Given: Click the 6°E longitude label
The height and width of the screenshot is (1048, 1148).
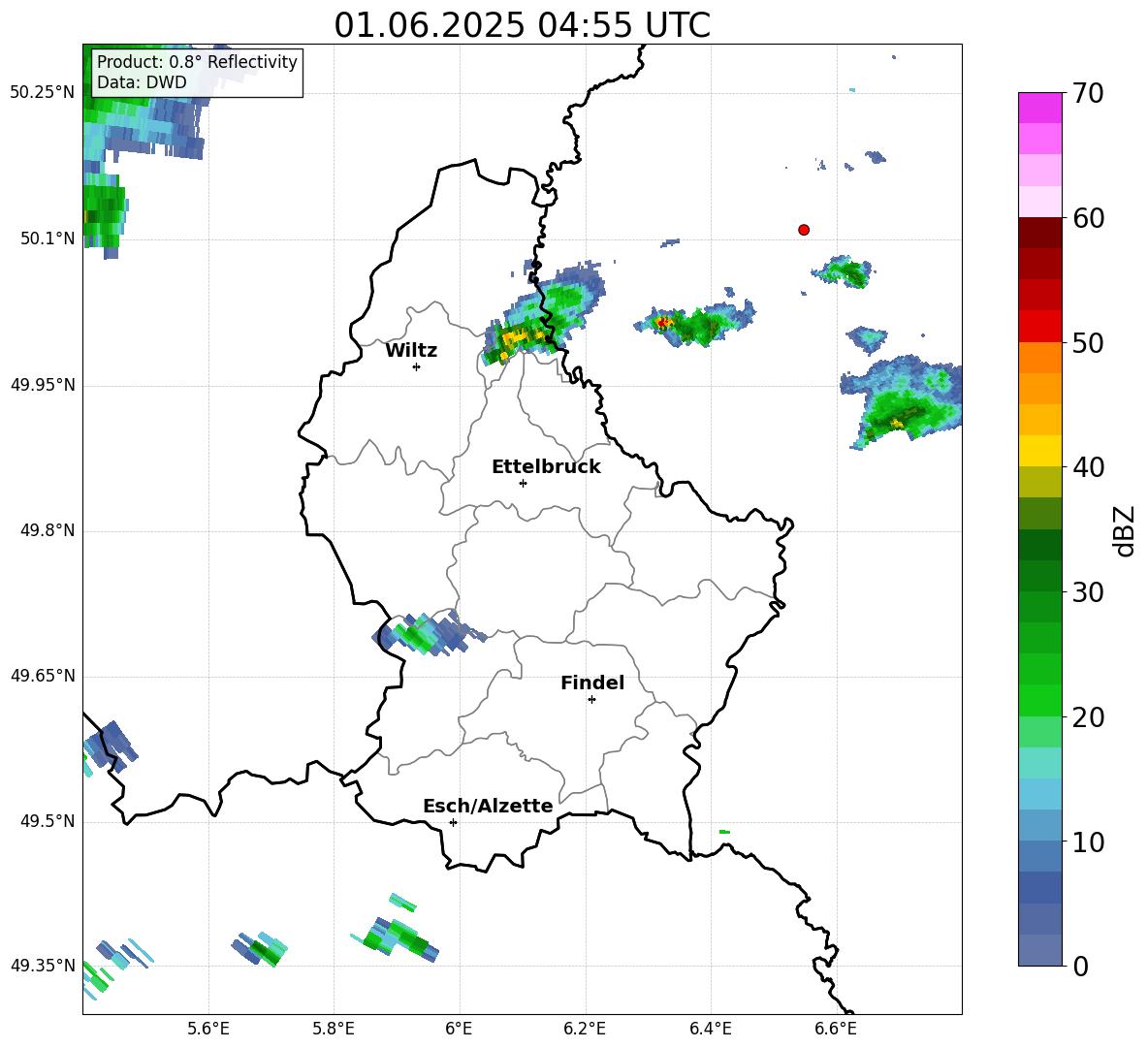Looking at the screenshot, I should coord(459,1030).
